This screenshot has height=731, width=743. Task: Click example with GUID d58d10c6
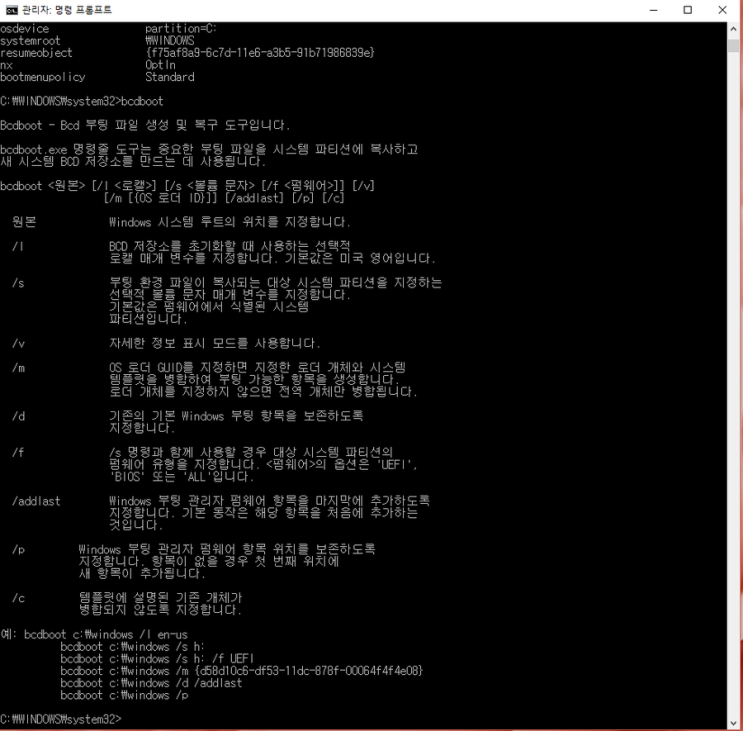pos(242,671)
